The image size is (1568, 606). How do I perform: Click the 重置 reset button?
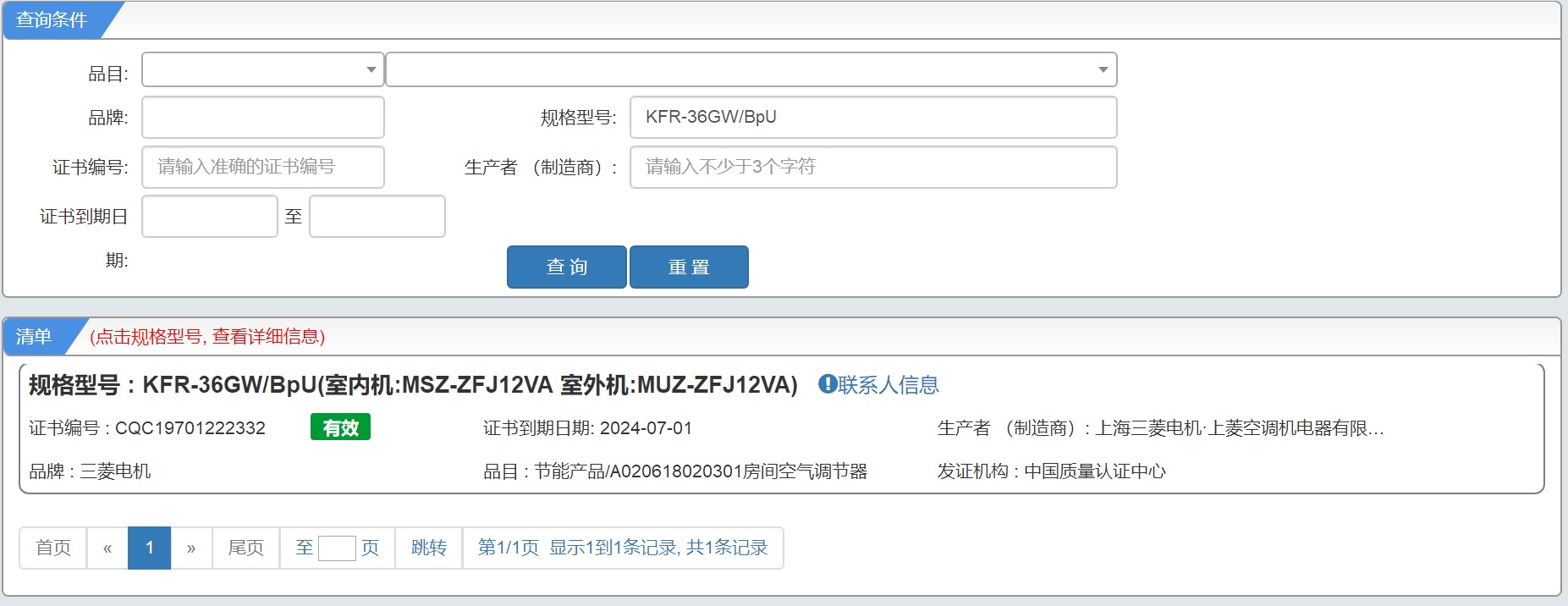pyautogui.click(x=689, y=267)
